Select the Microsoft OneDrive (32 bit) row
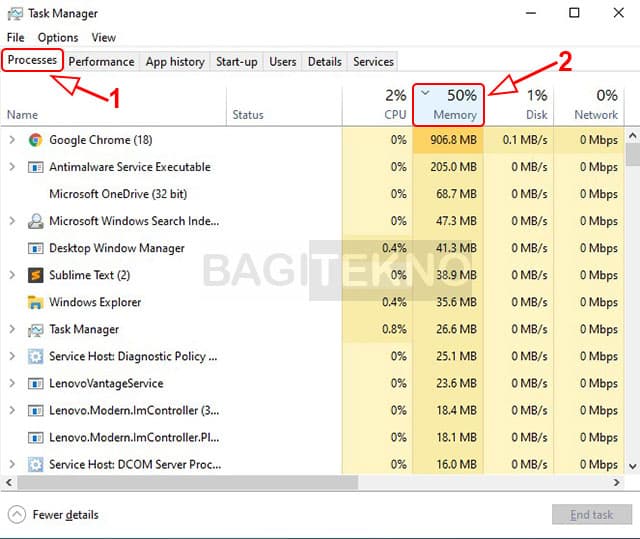Viewport: 640px width, 539px height. [312, 194]
